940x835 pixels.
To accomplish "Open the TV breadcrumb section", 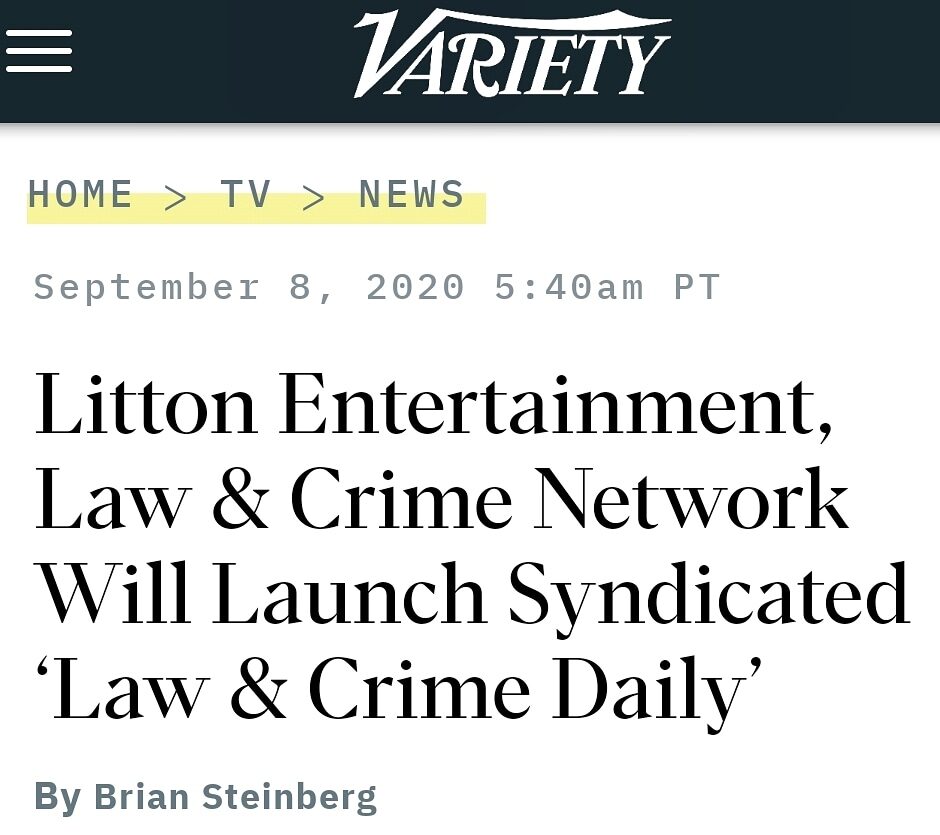I will (x=246, y=194).
